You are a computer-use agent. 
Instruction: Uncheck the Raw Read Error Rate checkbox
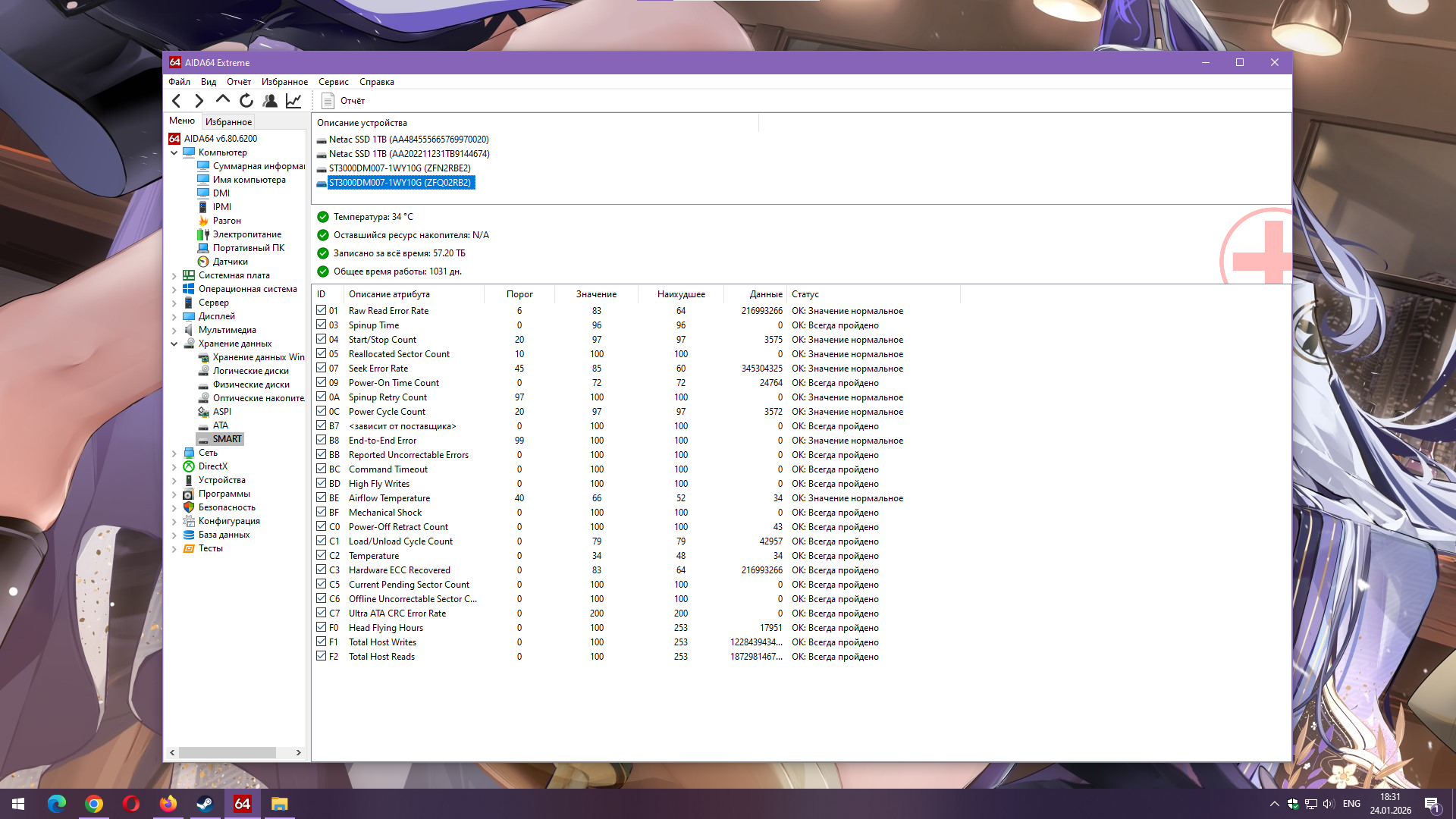322,310
